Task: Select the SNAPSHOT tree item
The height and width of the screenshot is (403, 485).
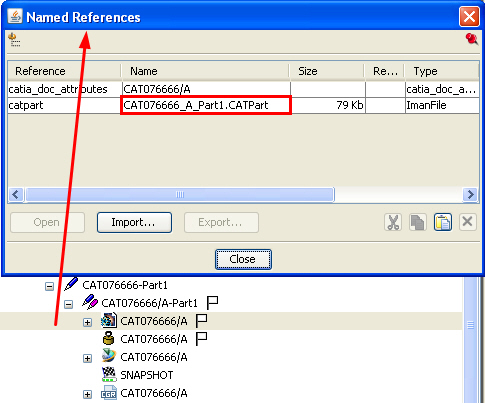Action: [x=147, y=375]
